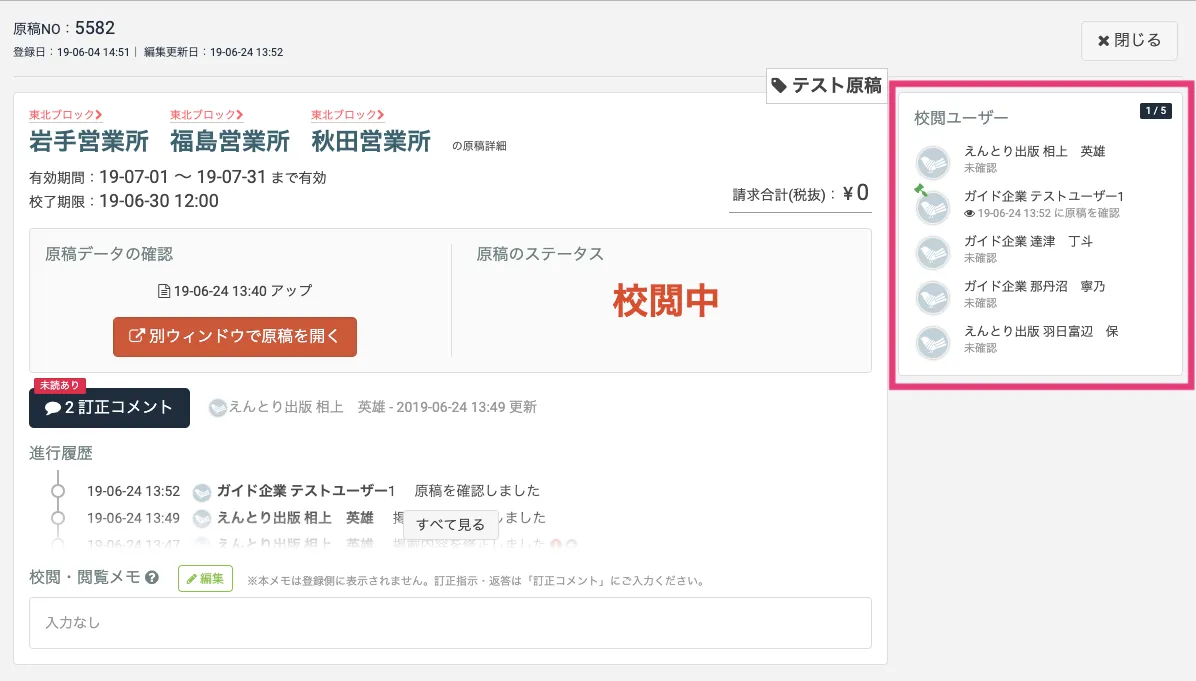
Task: Click the 1 / 5 reviewer count badge
Action: [1156, 111]
